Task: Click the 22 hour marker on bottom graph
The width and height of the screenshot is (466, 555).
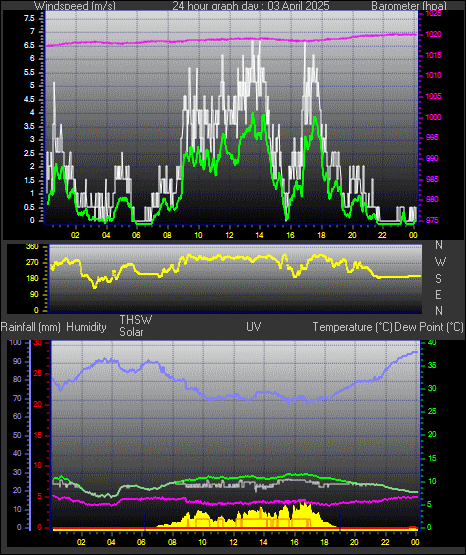Action: coord(385,542)
